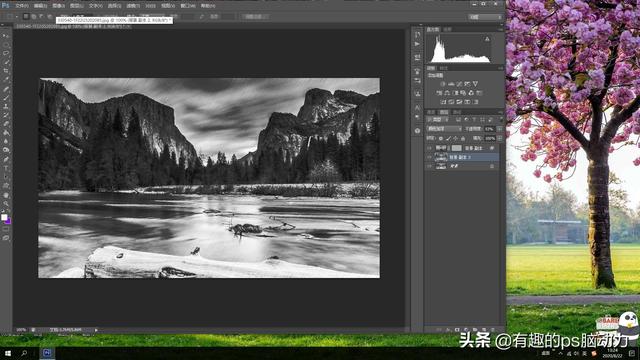This screenshot has height=360, width=640.
Task: Open the Histogram panel flyout menu
Action: pyautogui.click(x=501, y=29)
